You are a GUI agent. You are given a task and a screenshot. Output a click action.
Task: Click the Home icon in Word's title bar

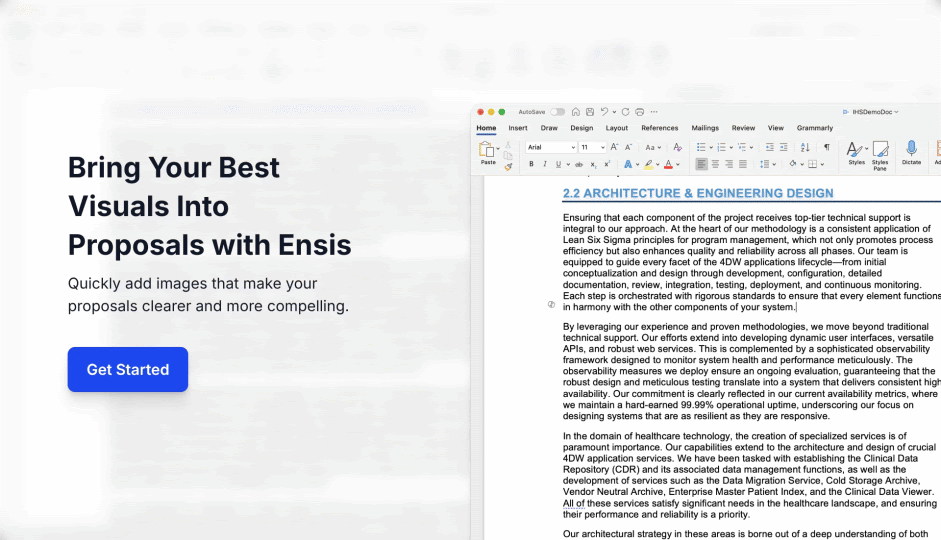[576, 112]
